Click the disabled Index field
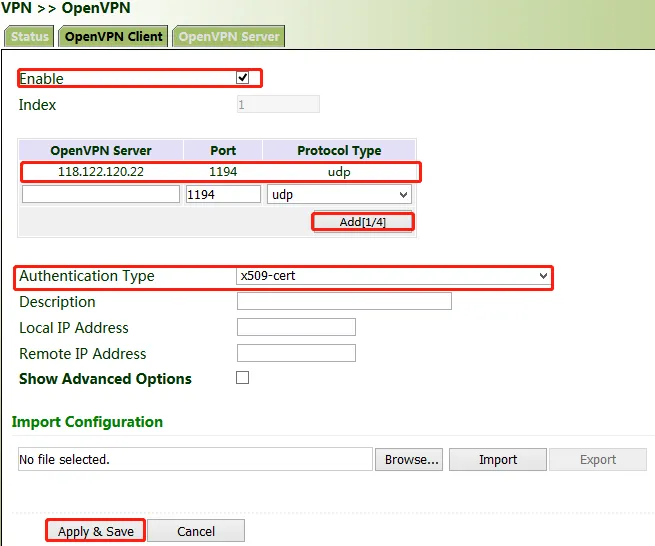The image size is (655, 546). [x=278, y=104]
